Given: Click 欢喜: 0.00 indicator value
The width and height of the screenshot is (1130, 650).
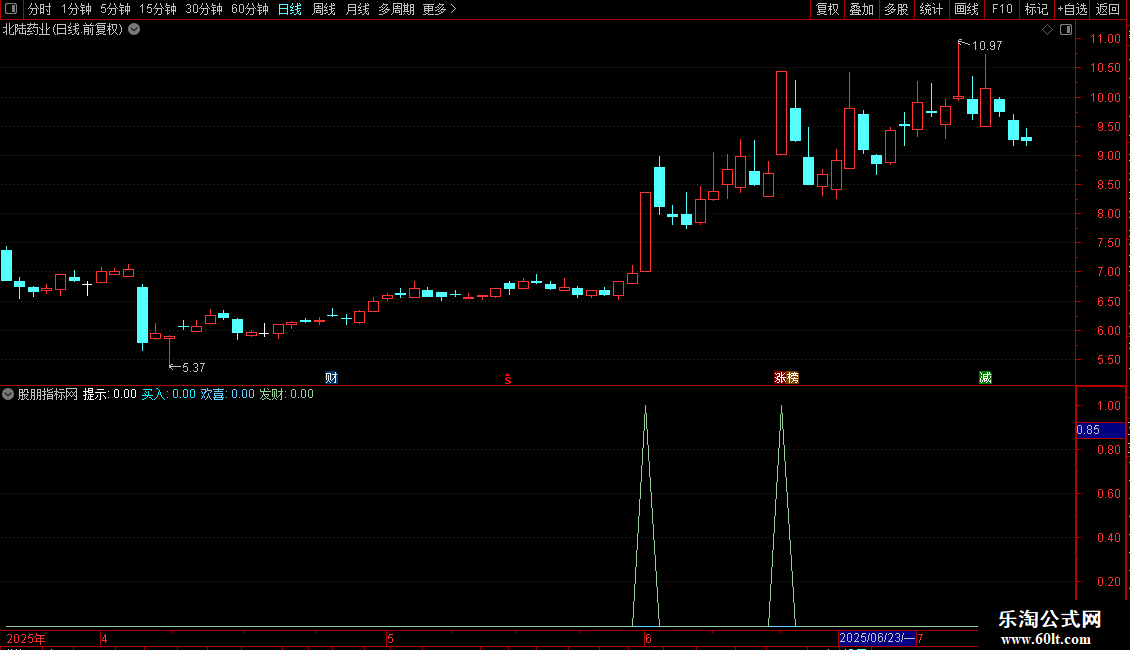Looking at the screenshot, I should pos(227,394).
